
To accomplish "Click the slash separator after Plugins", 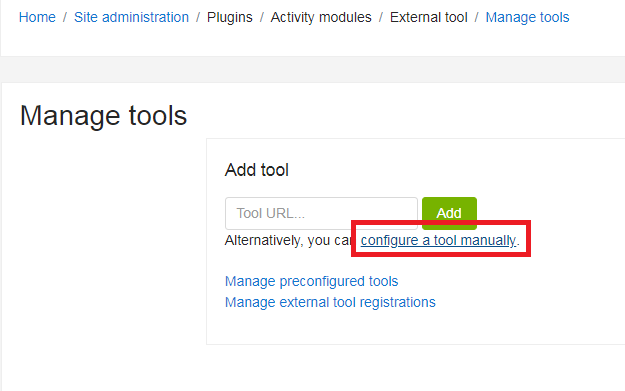I will [x=261, y=17].
